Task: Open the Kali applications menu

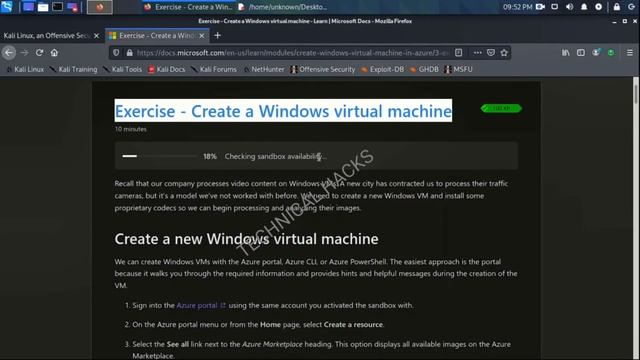Action: point(7,7)
